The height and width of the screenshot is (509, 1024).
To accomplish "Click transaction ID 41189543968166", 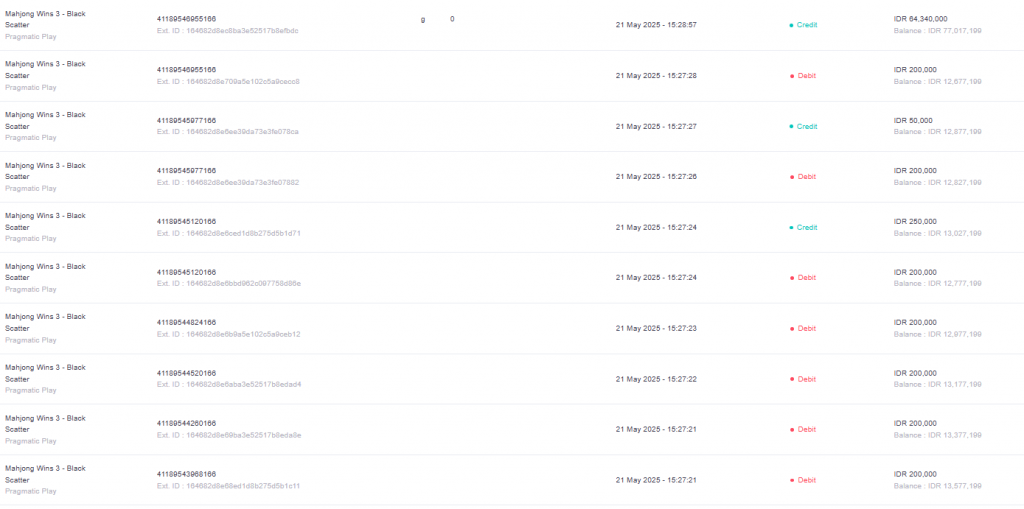I will (x=186, y=474).
